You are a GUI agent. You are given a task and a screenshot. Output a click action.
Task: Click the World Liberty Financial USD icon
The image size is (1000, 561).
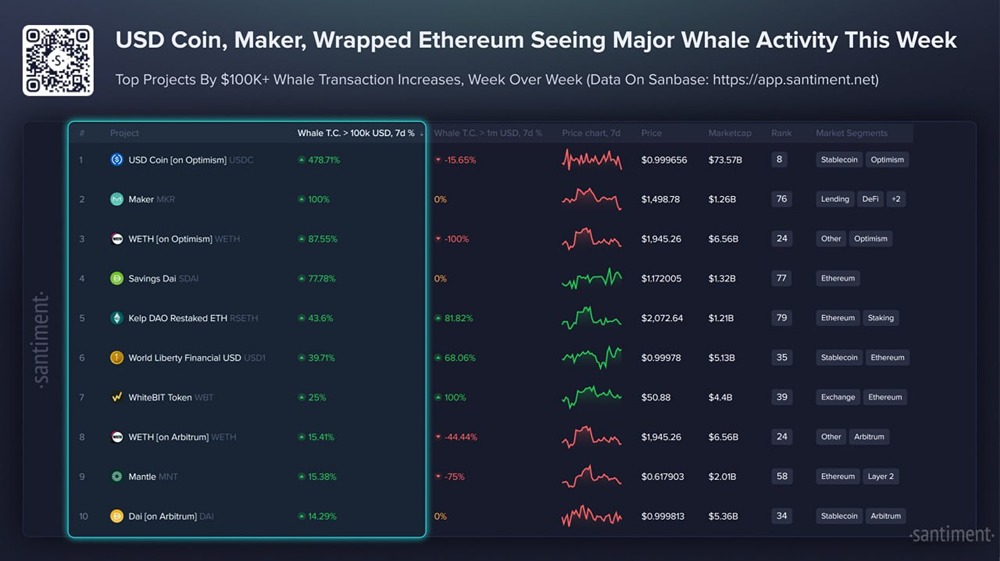[117, 357]
